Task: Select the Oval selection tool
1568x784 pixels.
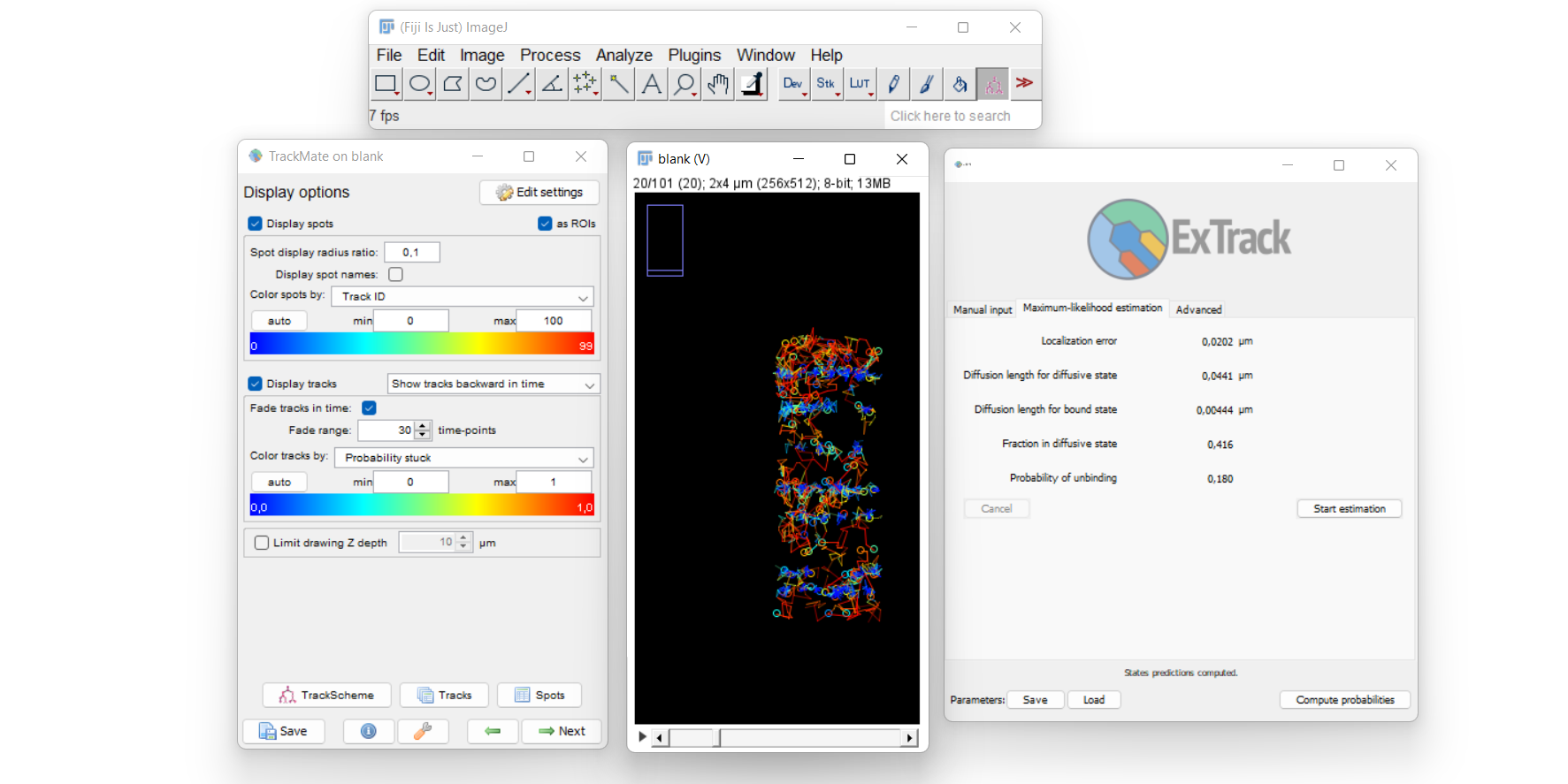Action: point(419,84)
